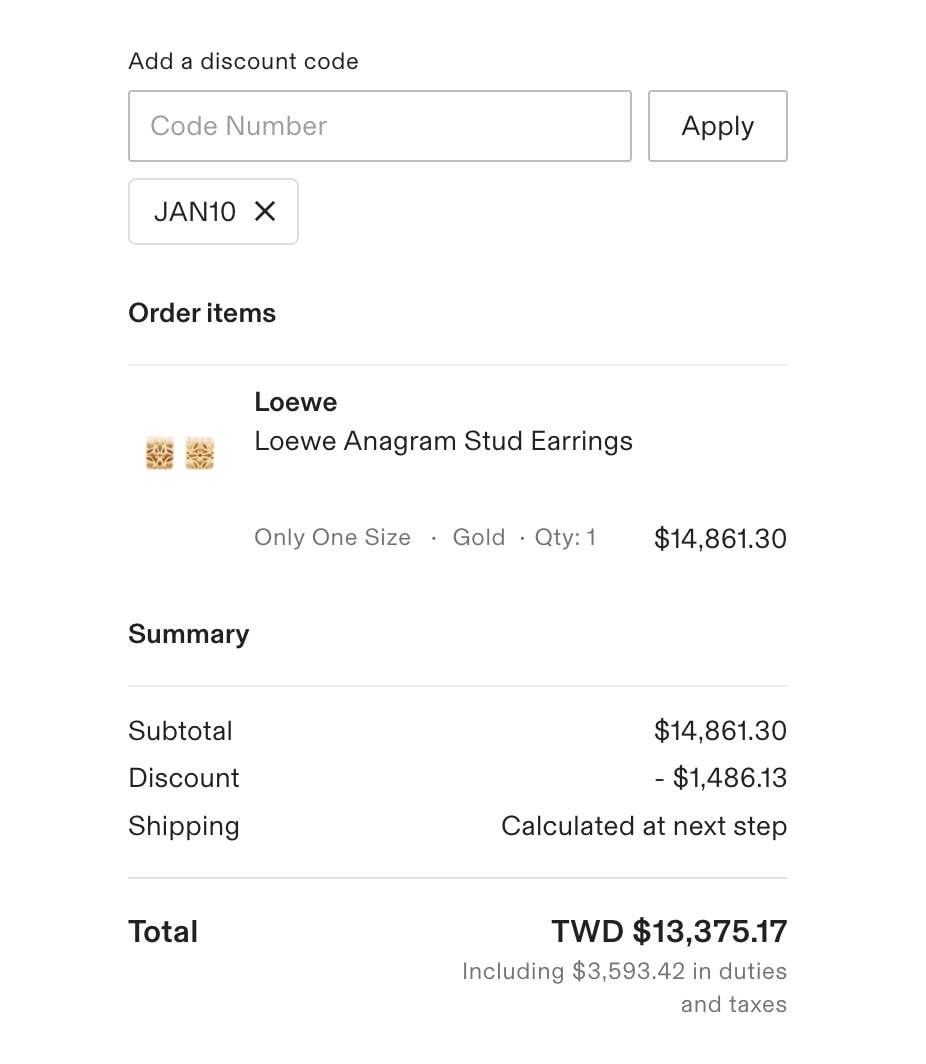Click the Gold color label
Viewport: 926px width, 1064px height.
[x=478, y=538]
